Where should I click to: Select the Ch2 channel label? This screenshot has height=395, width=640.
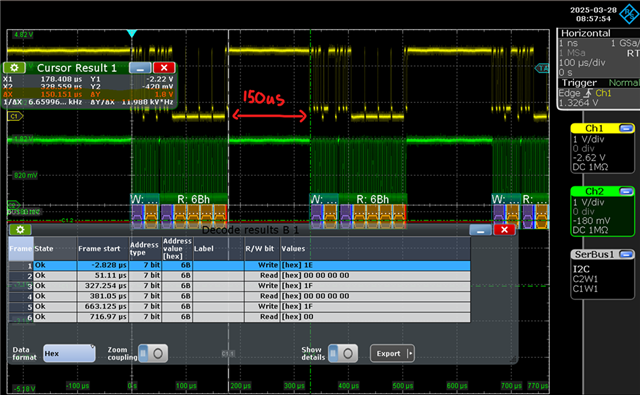[x=594, y=191]
